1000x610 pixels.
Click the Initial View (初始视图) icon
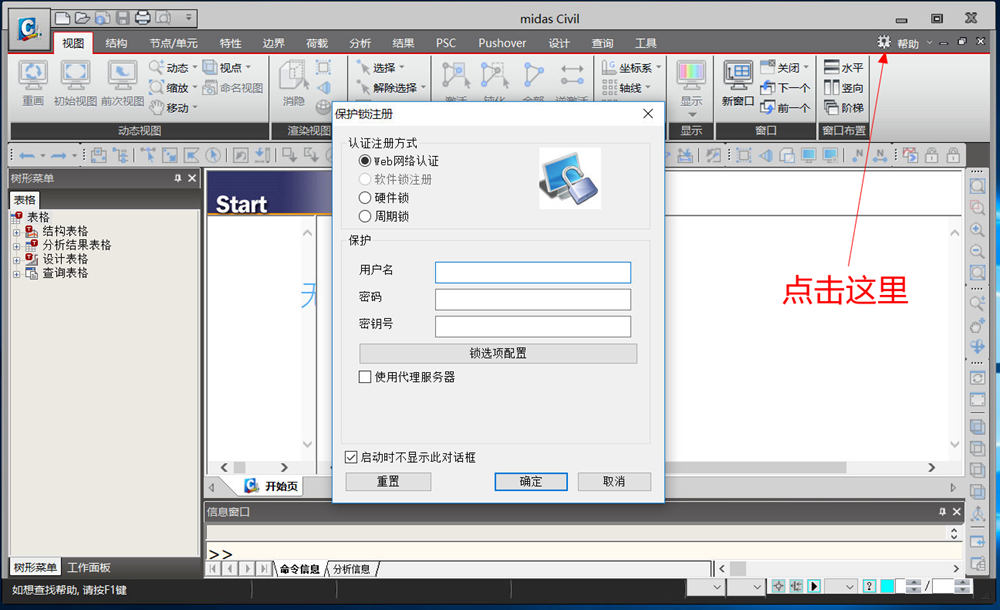click(75, 77)
